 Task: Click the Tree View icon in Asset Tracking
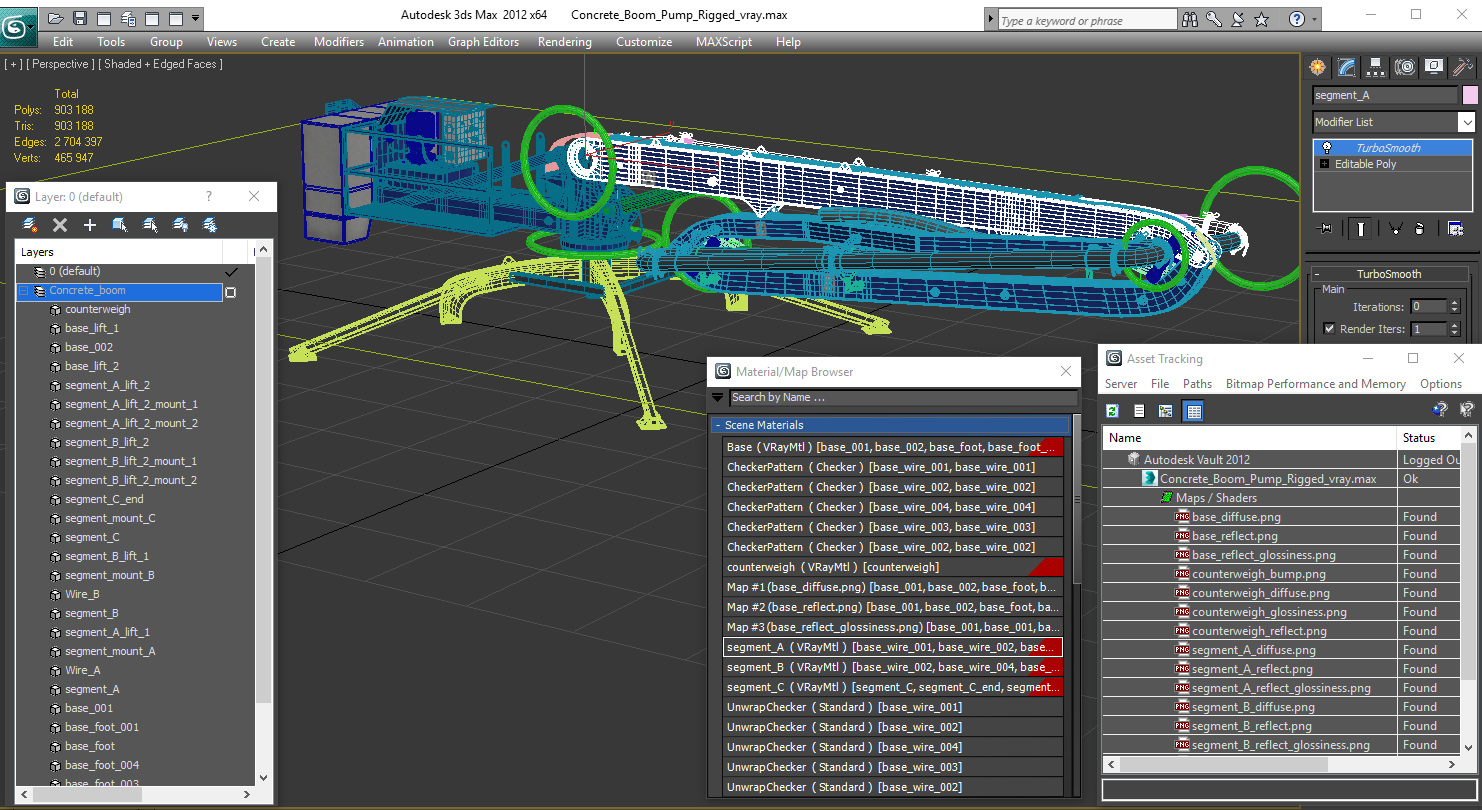pos(1166,410)
